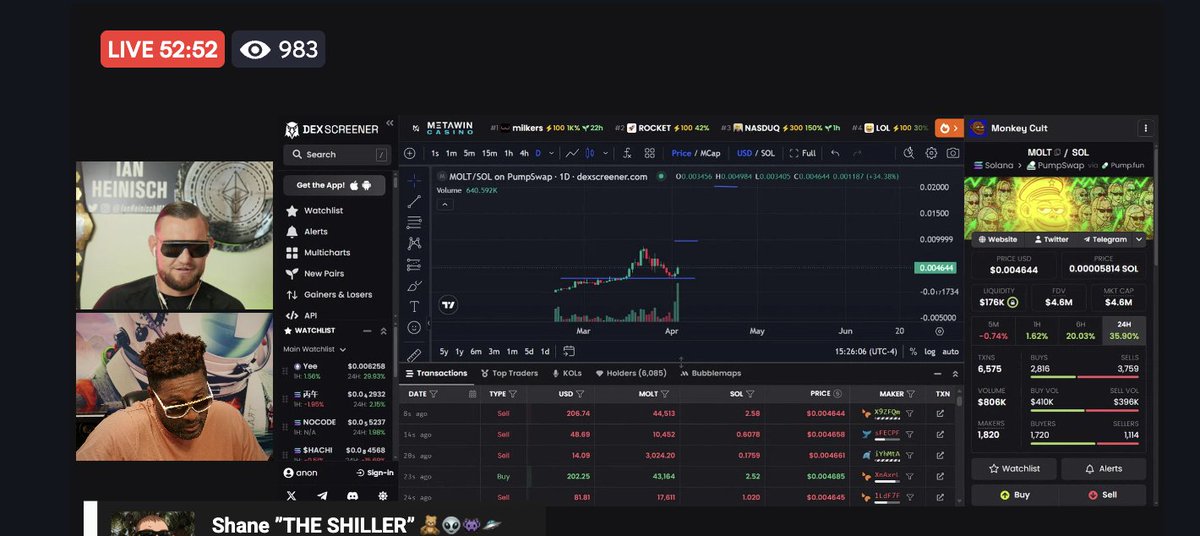The height and width of the screenshot is (536, 1200).
Task: Add pair with Watchlist button
Action: (1014, 468)
